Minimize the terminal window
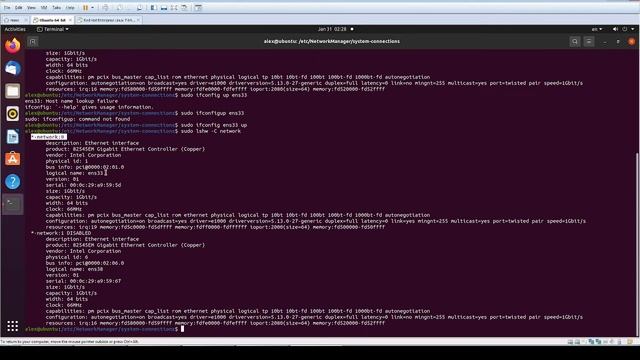 (x=605, y=41)
